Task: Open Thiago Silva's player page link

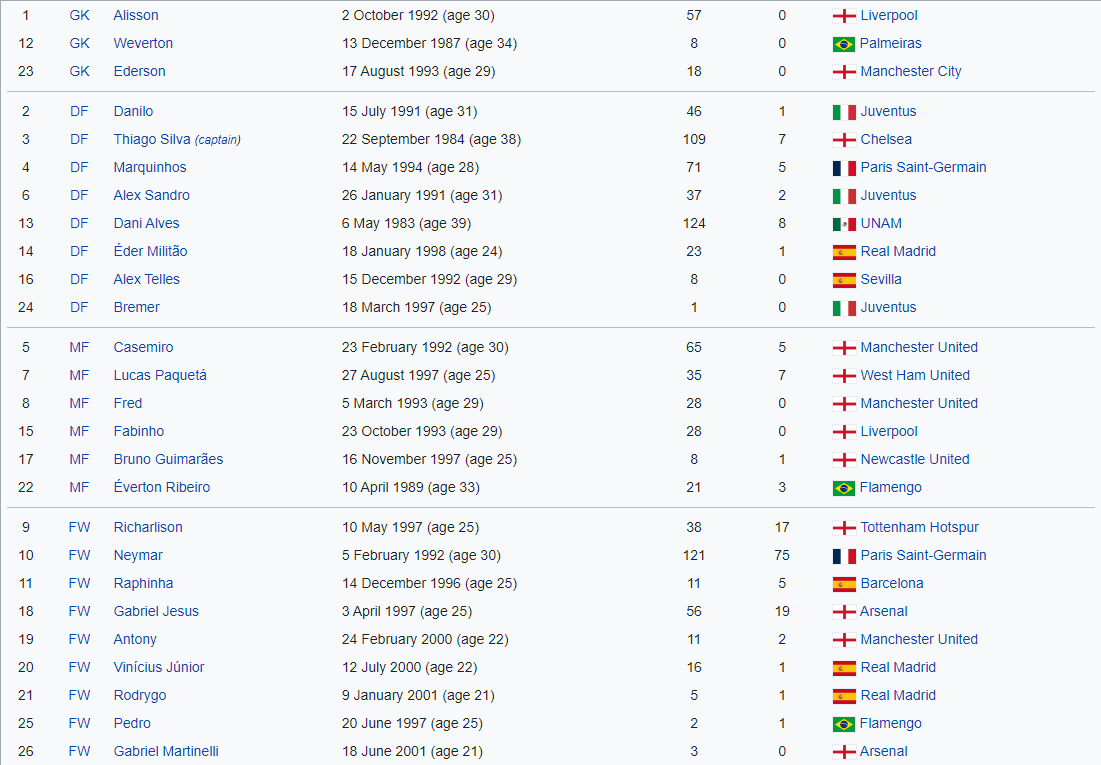Action: click(x=152, y=139)
